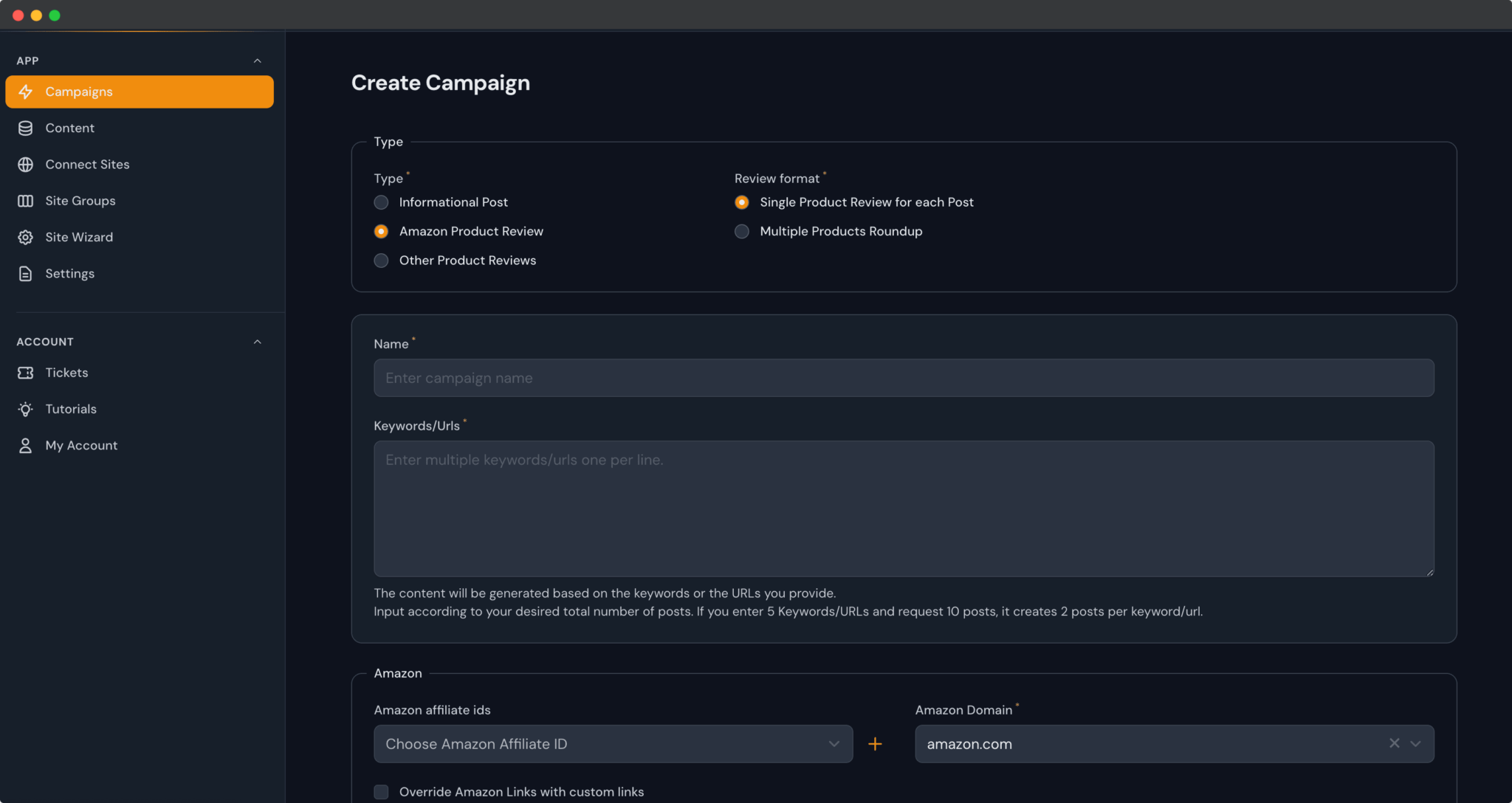The width and height of the screenshot is (1512, 803).
Task: Select Other Product Reviews radio option
Action: point(381,261)
